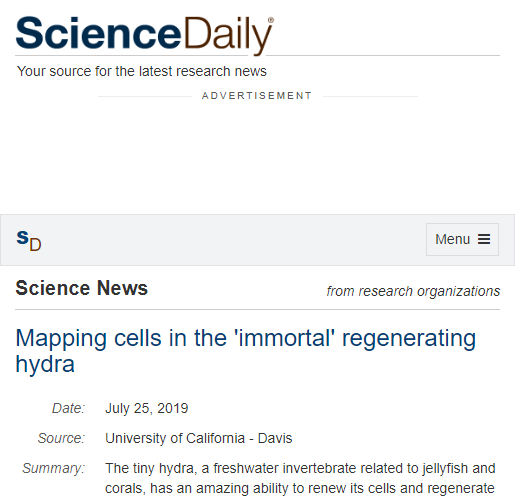Click the ADVERTISEMENT label
Image resolution: width=515 pixels, height=500 pixels.
[x=257, y=96]
